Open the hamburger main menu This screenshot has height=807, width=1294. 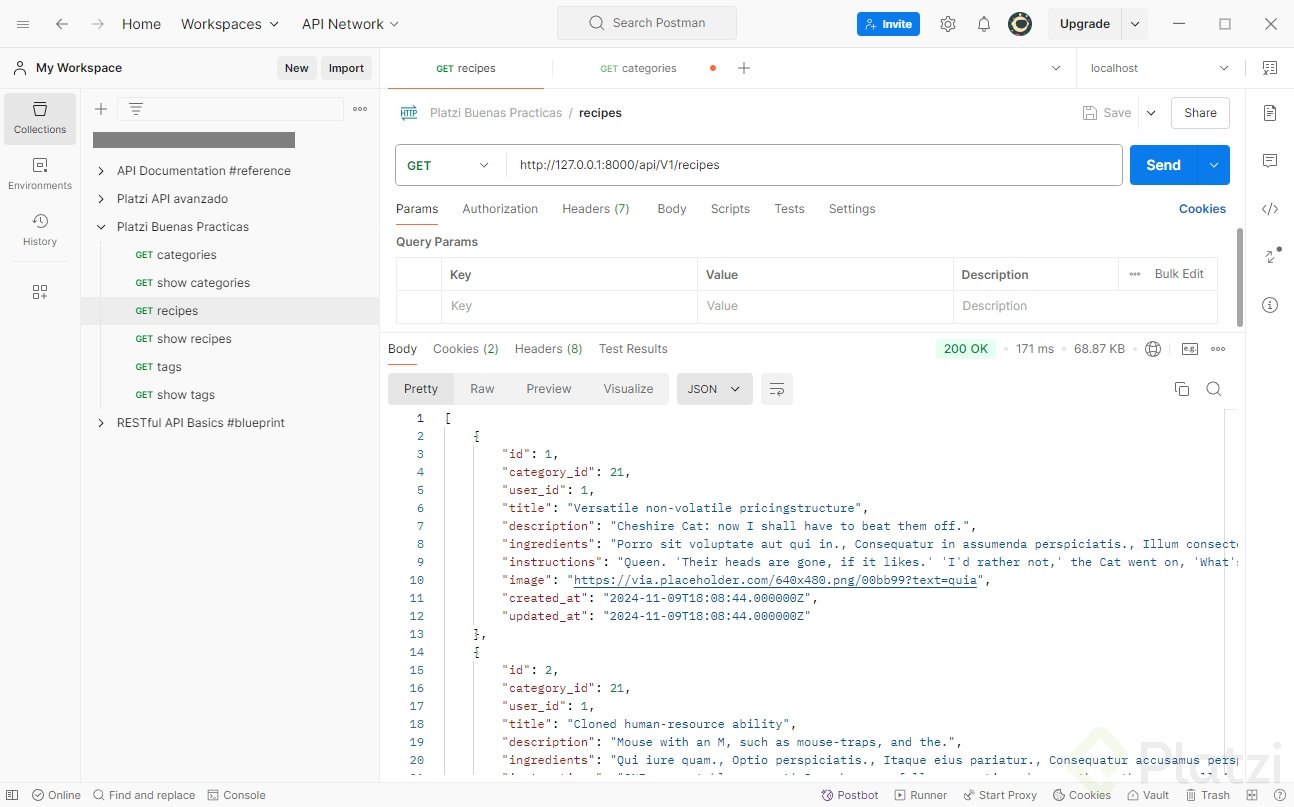[x=23, y=24]
